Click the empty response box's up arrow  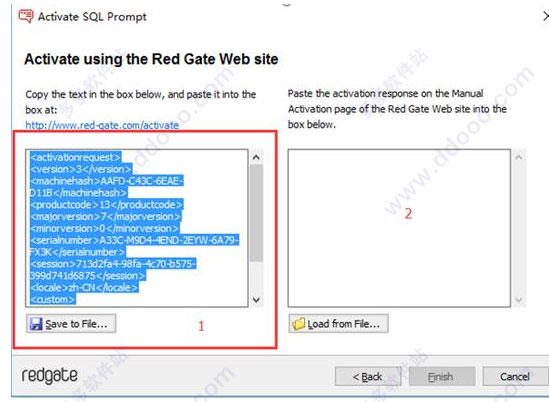pos(519,157)
